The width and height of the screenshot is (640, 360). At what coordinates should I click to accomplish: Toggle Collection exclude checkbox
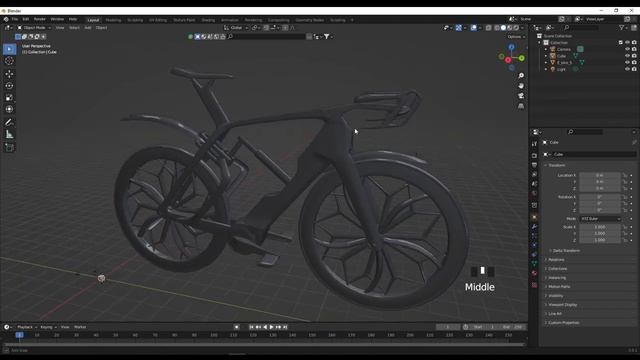[621, 42]
